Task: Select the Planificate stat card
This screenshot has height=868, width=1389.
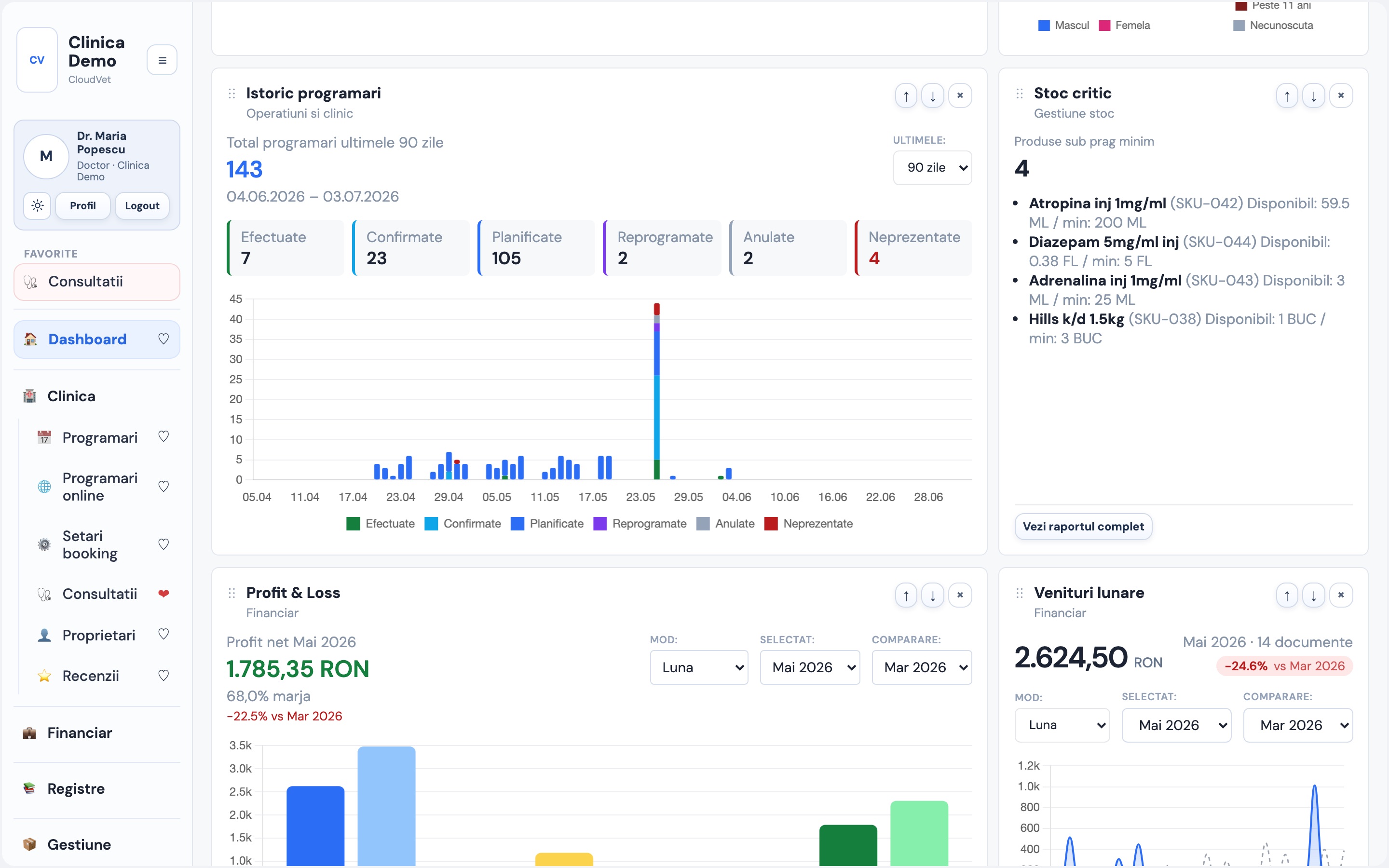Action: coord(536,247)
